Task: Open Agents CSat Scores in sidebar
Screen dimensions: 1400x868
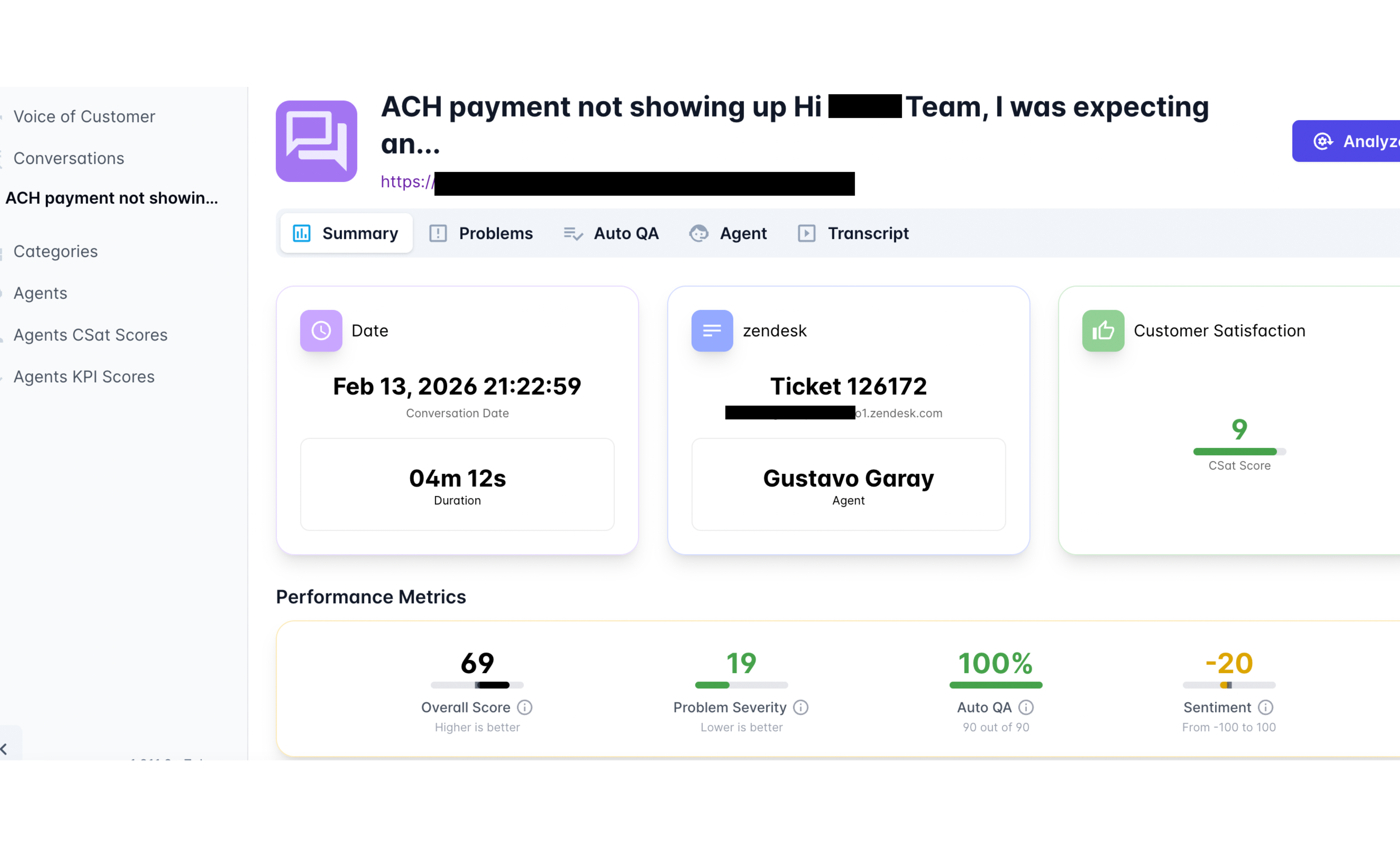Action: pos(91,335)
